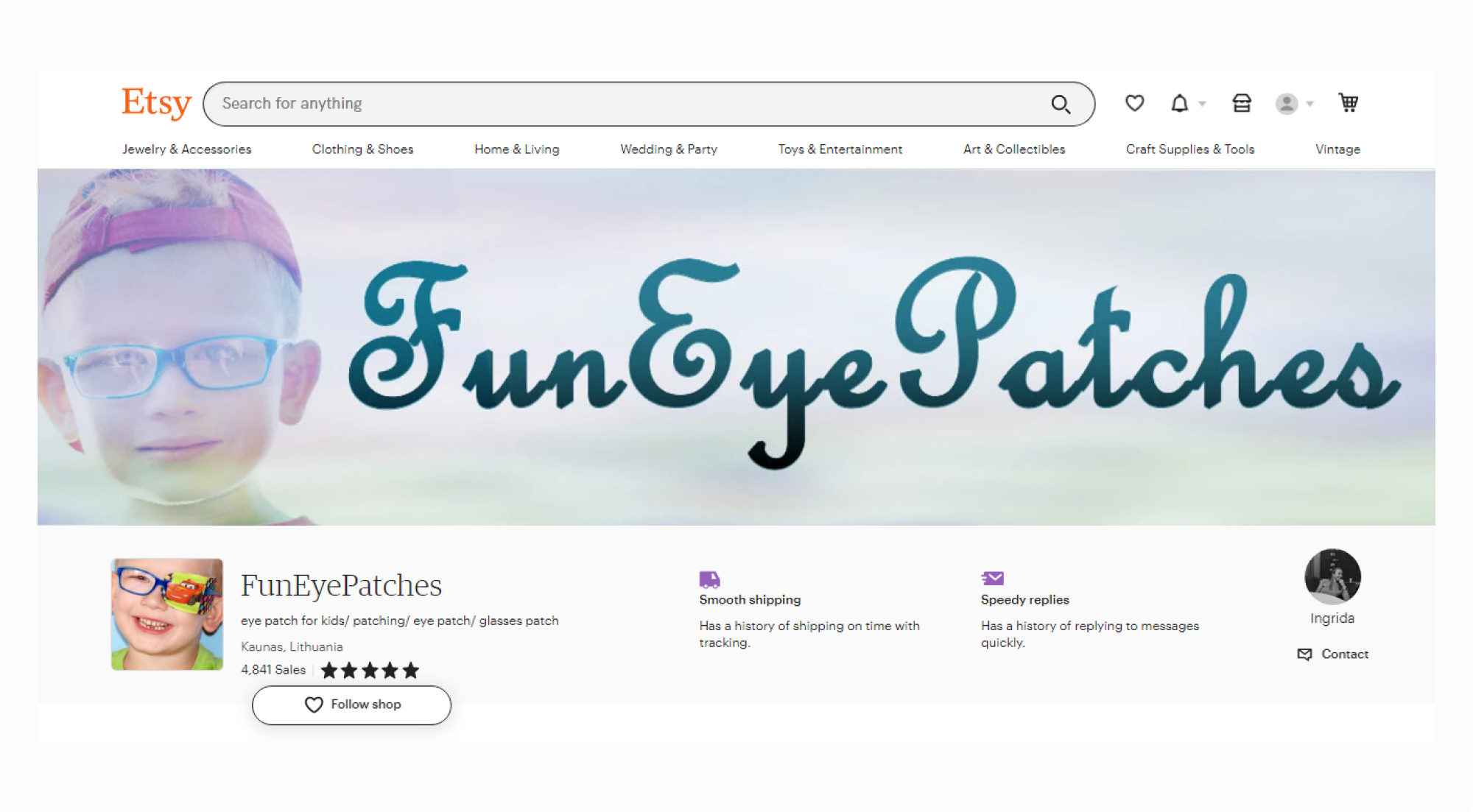
Task: Click the search magnifier icon
Action: pyautogui.click(x=1061, y=105)
